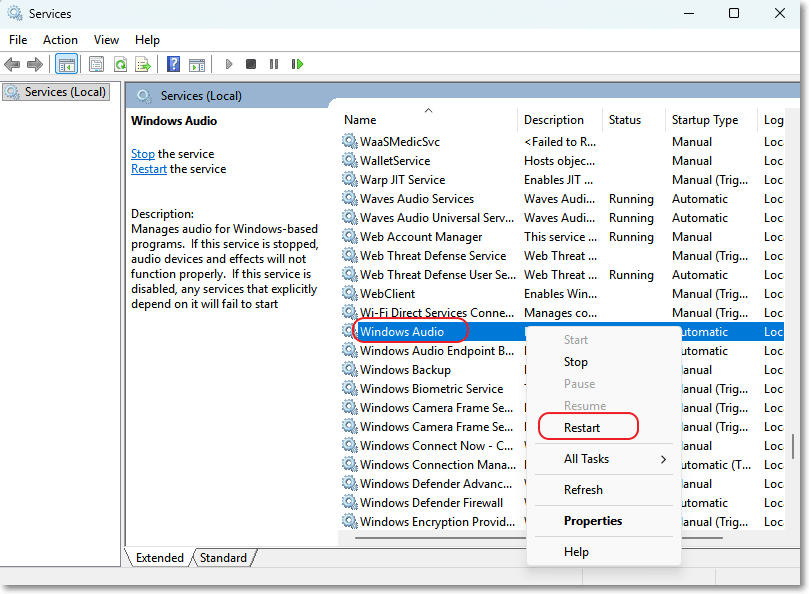The image size is (809, 594).
Task: Click the Back arrow in the toolbar
Action: click(12, 65)
